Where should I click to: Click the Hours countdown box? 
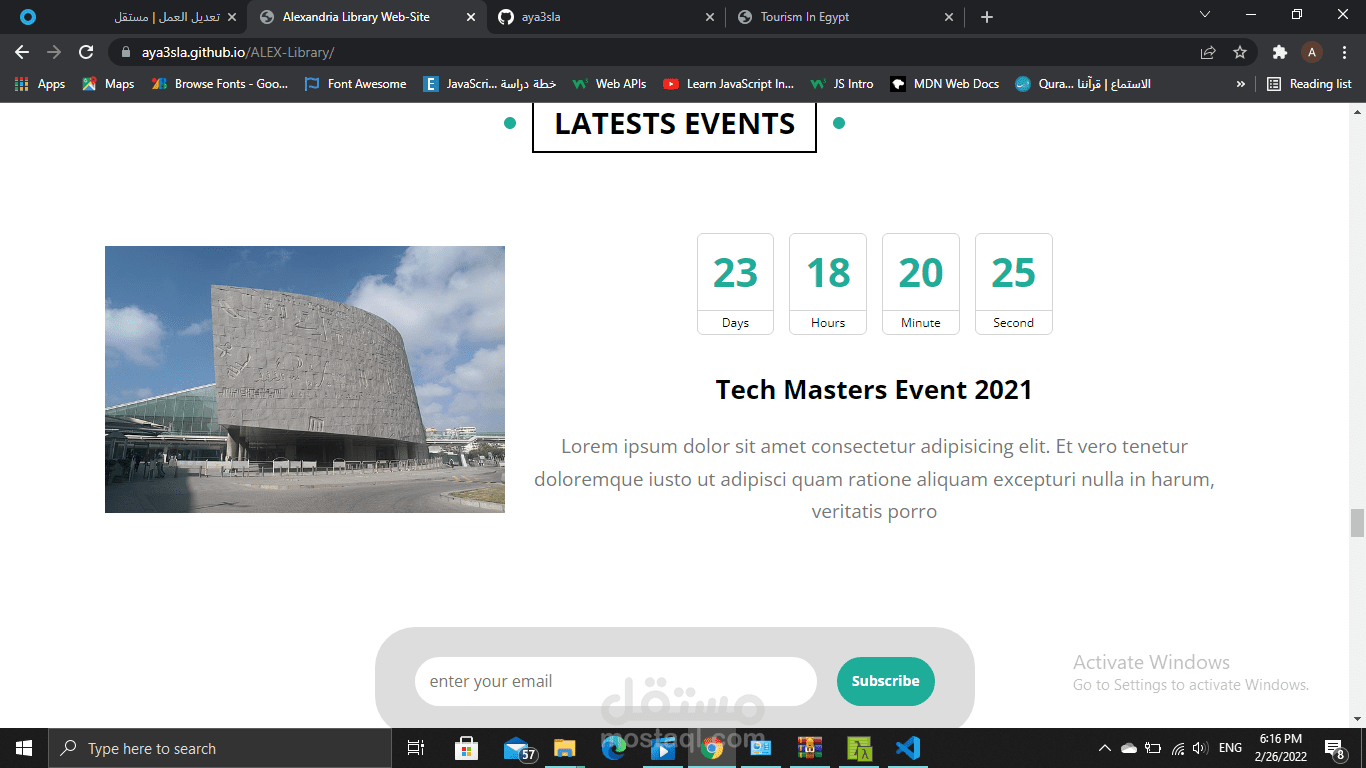tap(828, 284)
